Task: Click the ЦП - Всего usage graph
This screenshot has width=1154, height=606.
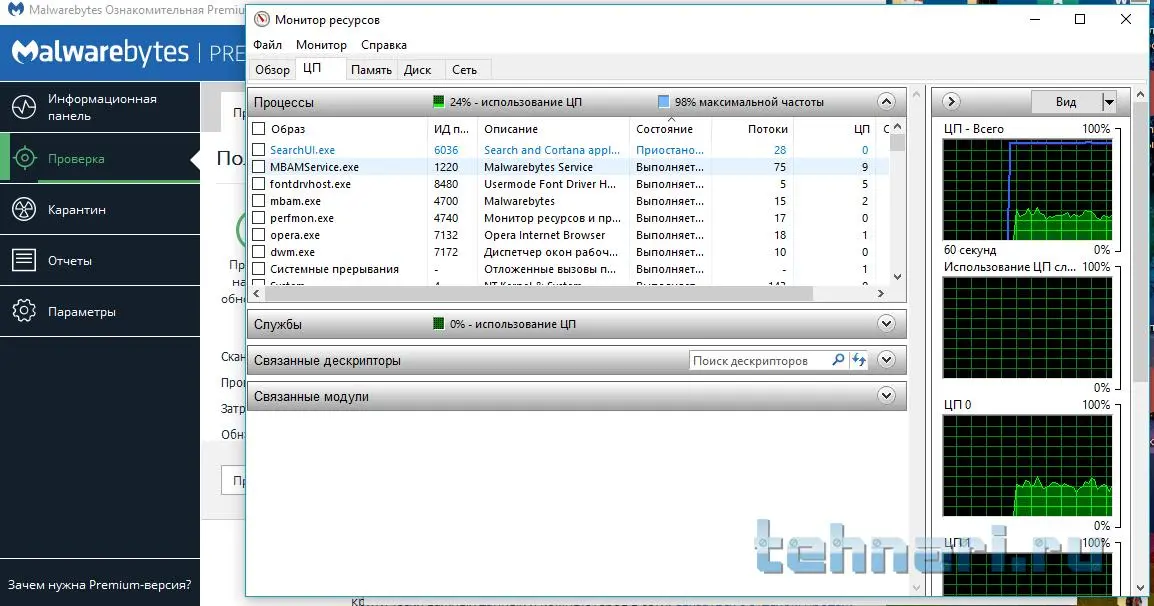Action: tap(1027, 189)
